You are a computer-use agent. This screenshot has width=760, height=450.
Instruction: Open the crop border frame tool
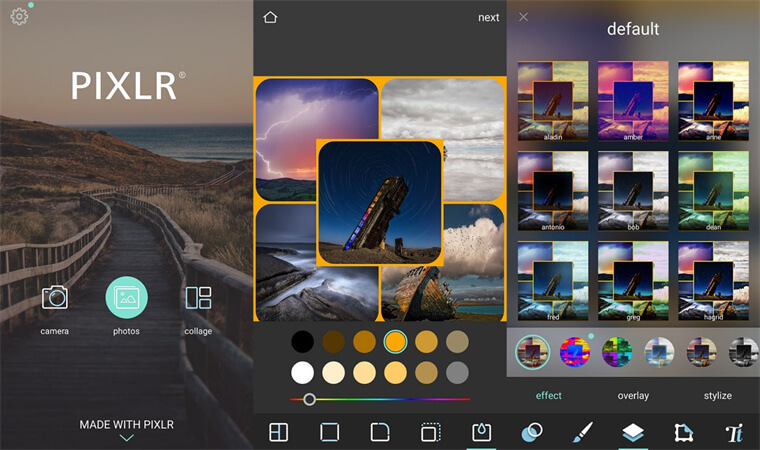(x=684, y=432)
